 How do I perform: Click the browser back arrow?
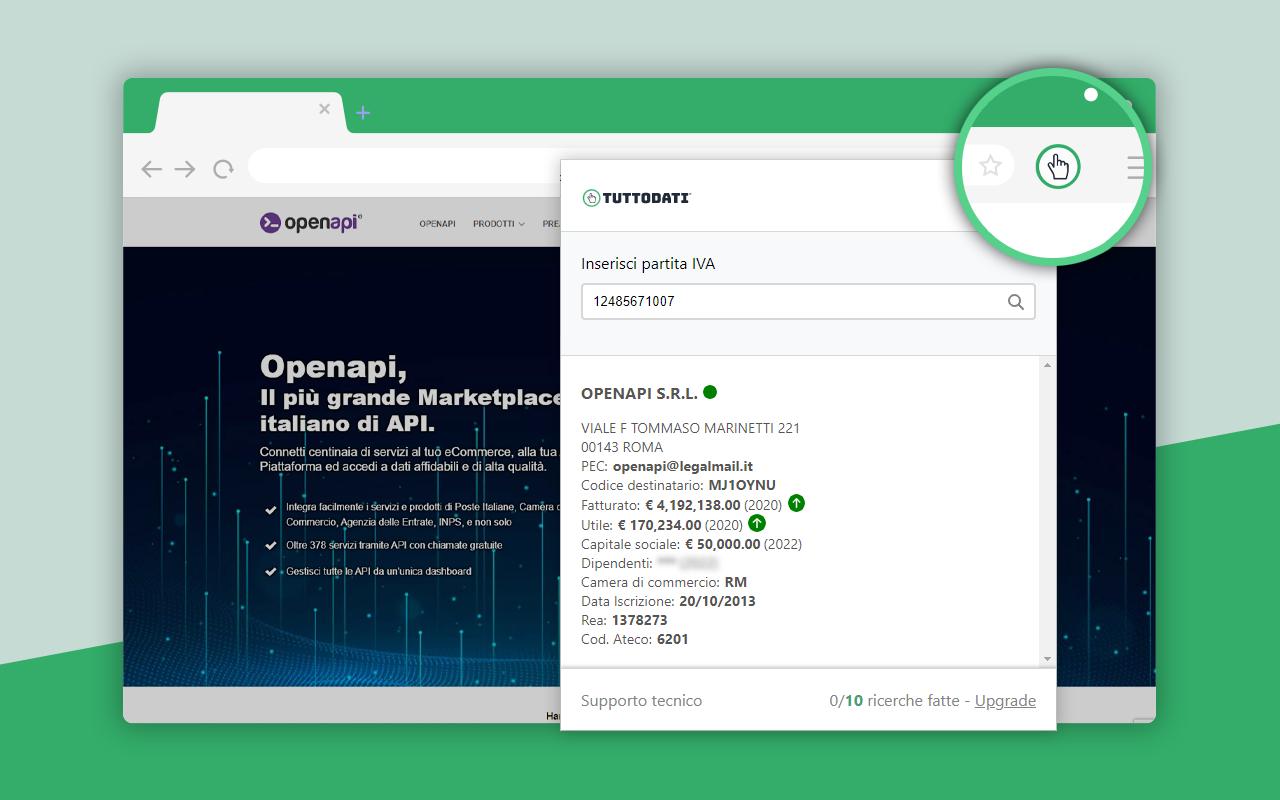pos(152,169)
